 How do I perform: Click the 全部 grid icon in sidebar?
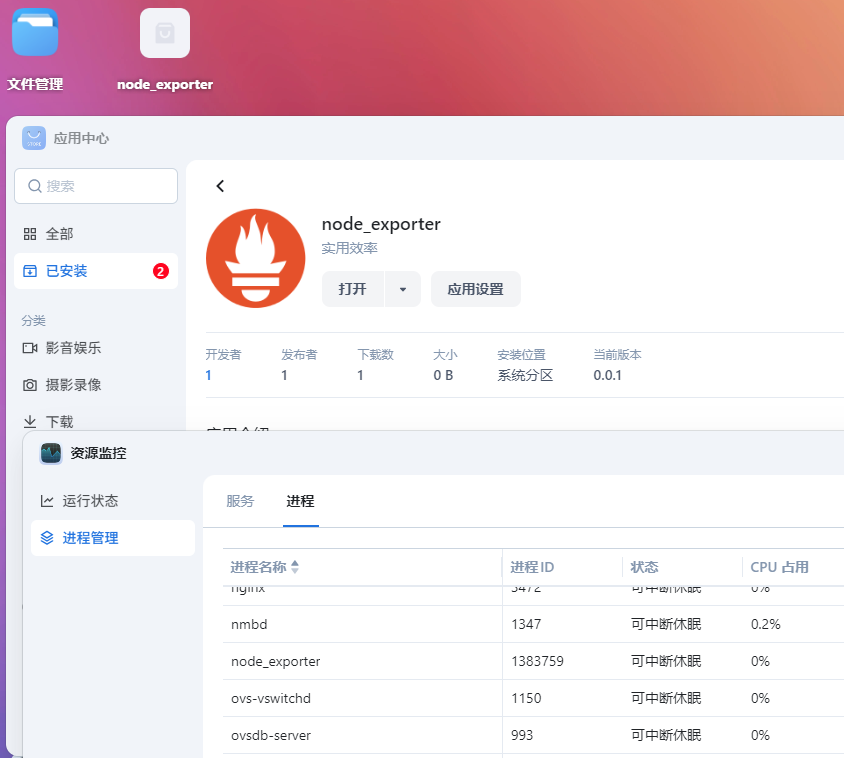(x=30, y=234)
